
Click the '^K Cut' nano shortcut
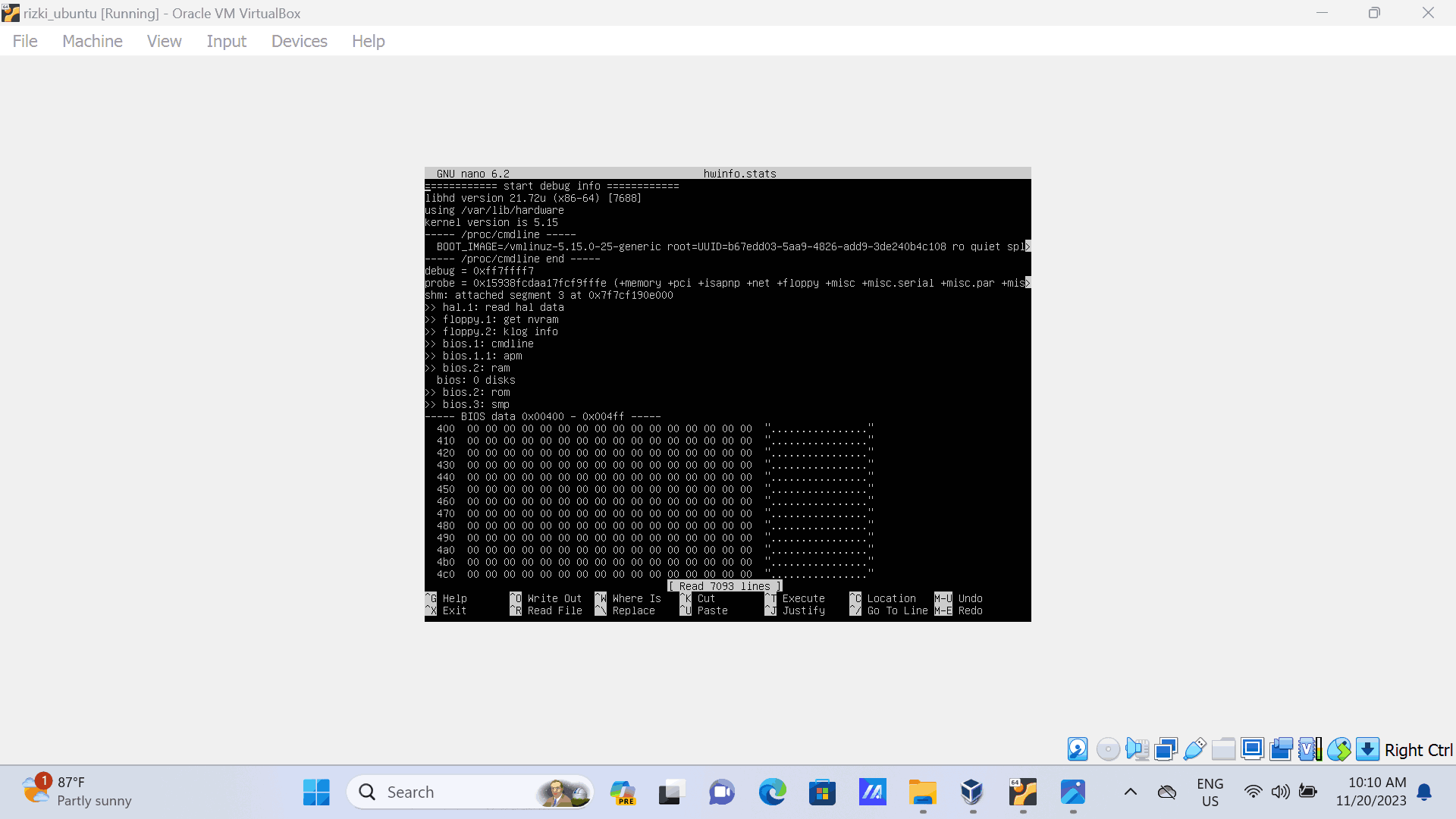coord(698,598)
